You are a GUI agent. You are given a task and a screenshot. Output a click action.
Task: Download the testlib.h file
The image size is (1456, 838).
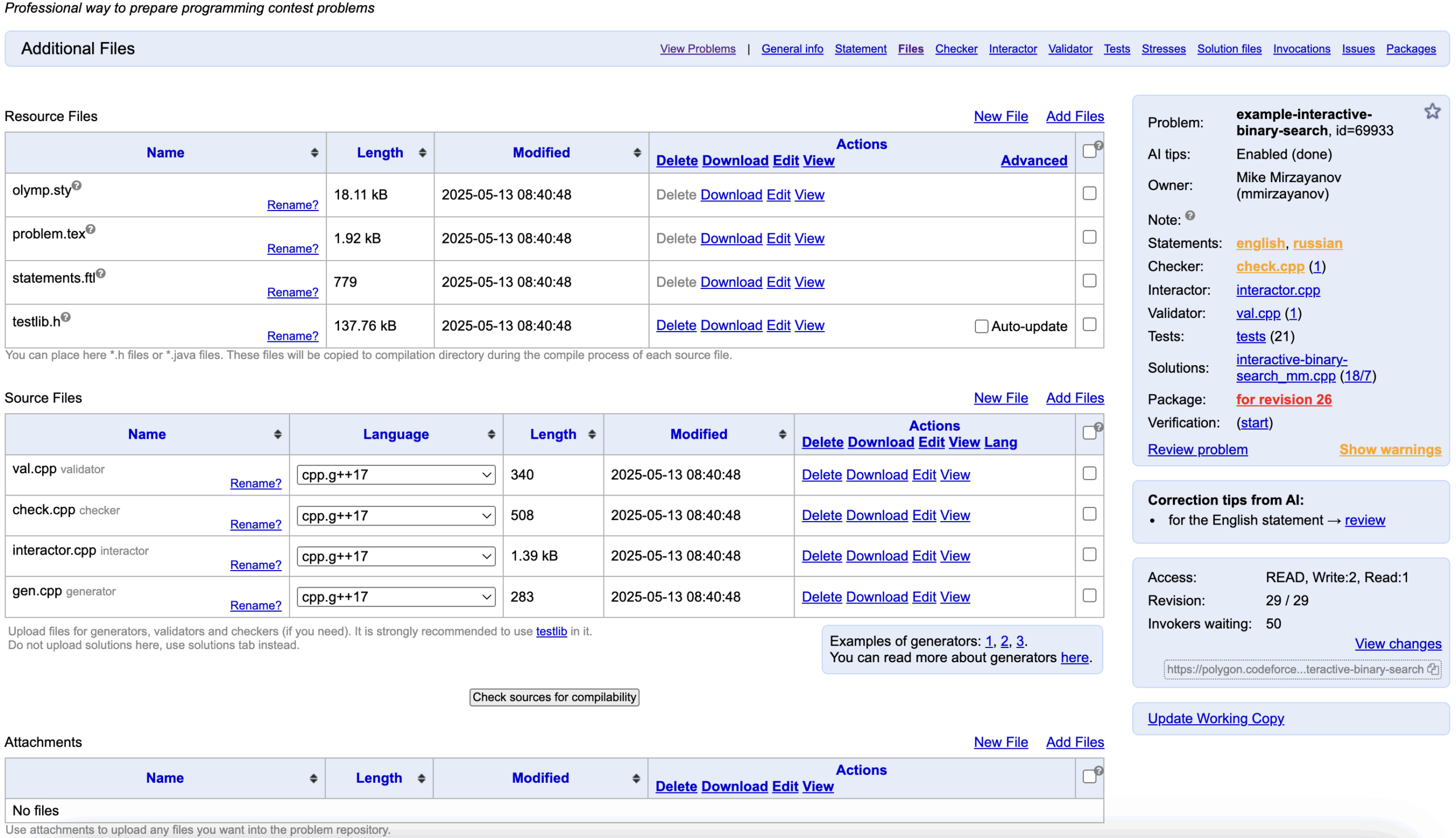pos(731,325)
